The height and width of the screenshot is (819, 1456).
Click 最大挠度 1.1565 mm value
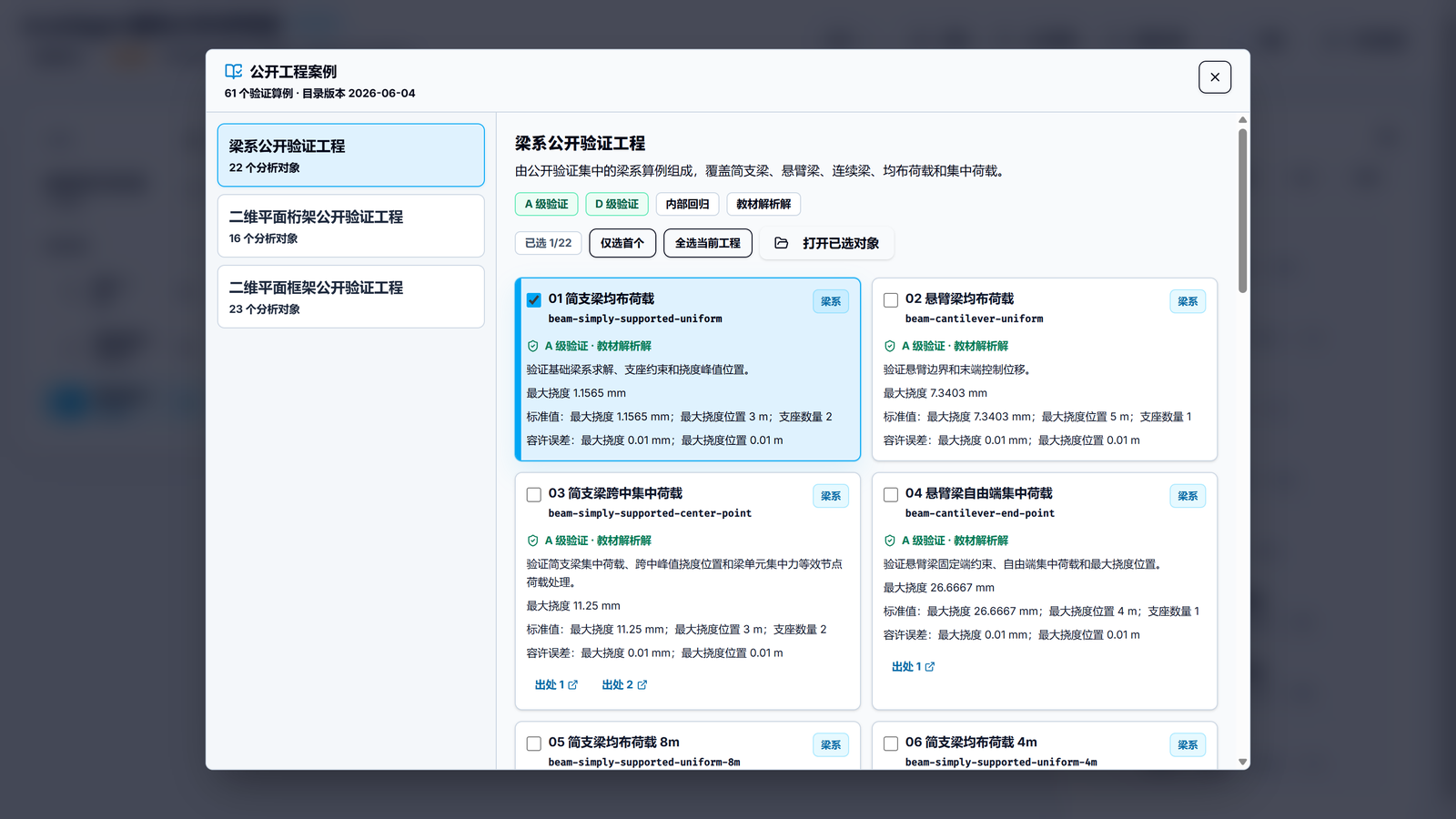[x=576, y=393]
